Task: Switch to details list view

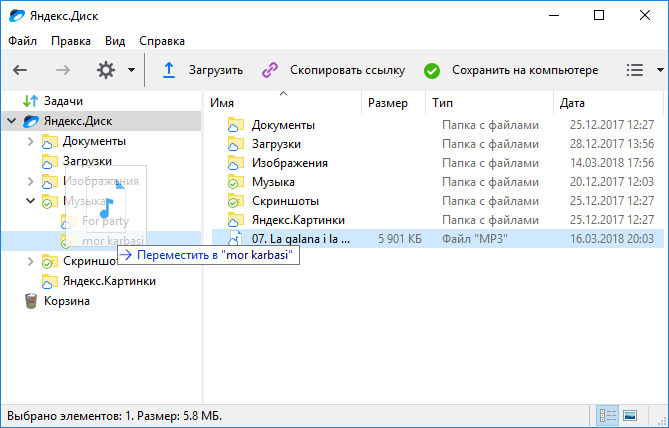Action: (608, 415)
